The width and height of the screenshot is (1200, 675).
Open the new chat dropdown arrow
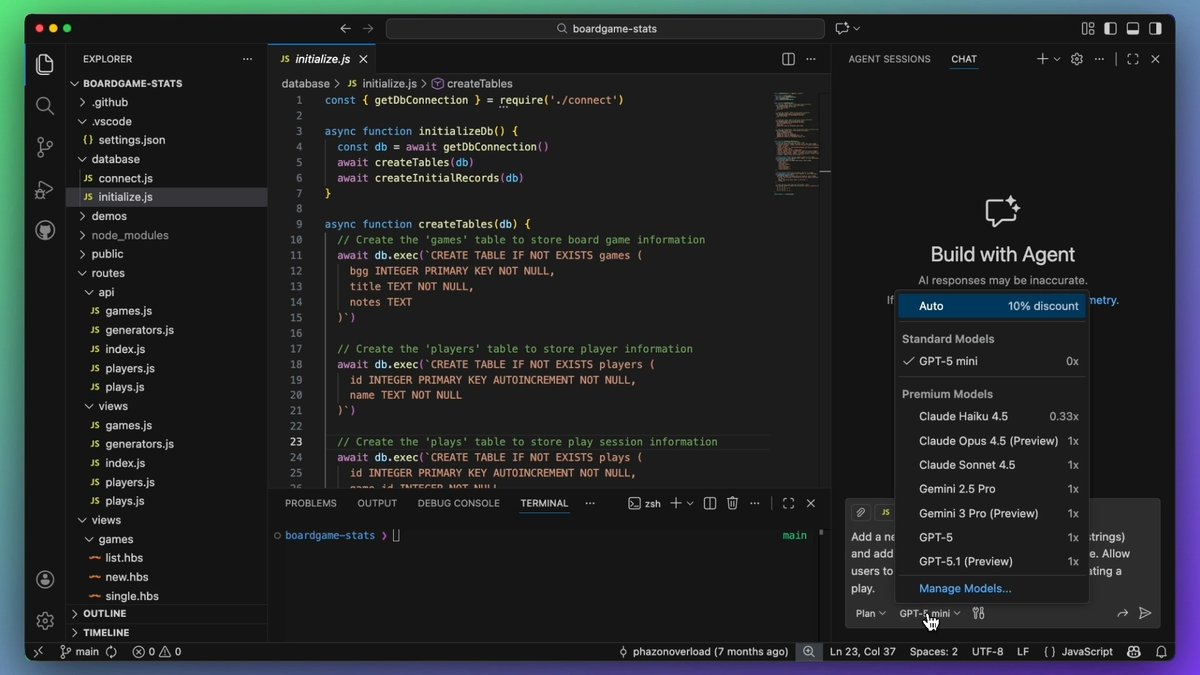(x=1056, y=59)
